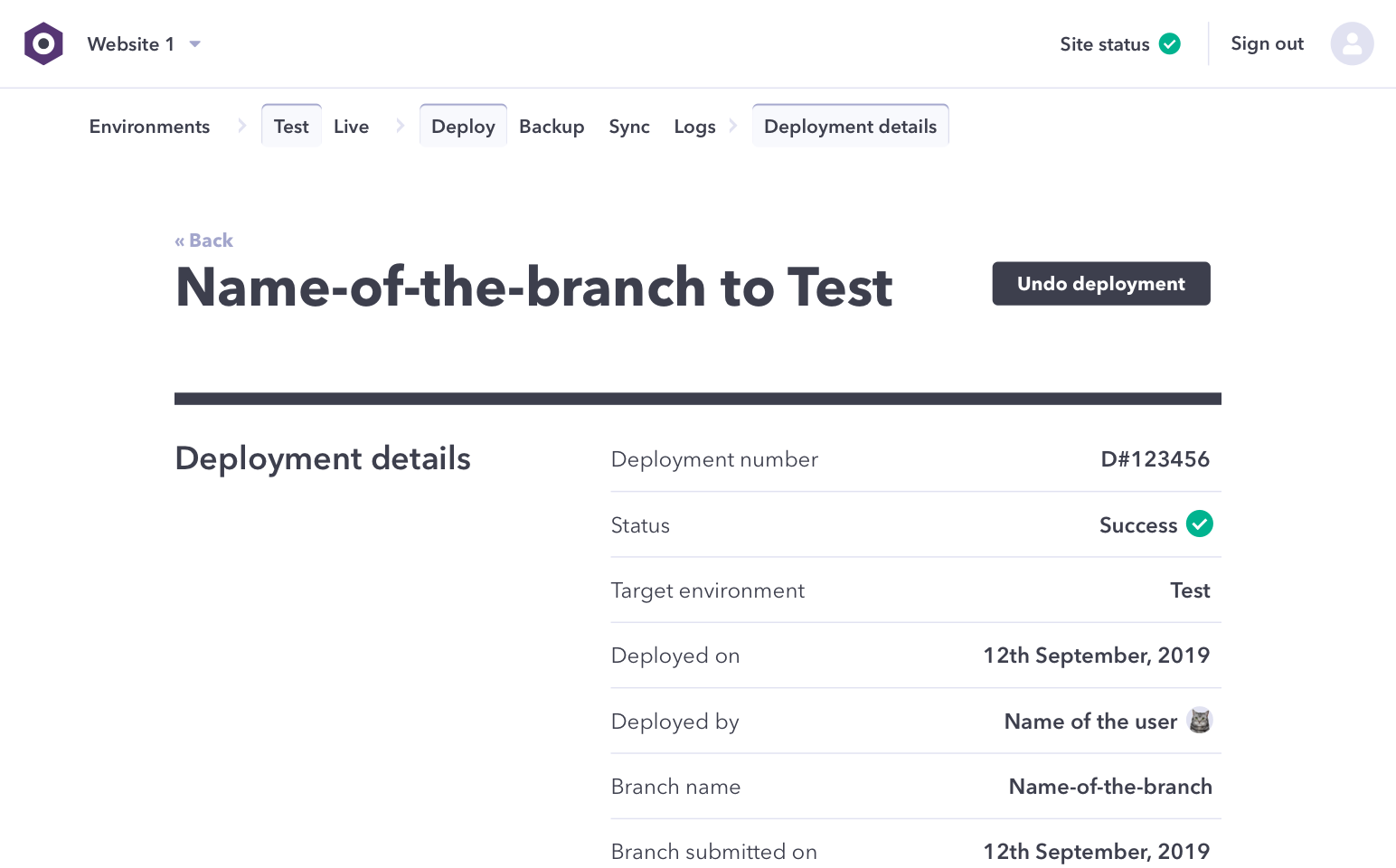Open the Live environment tab
Screen dimensions: 1396x868
351,126
